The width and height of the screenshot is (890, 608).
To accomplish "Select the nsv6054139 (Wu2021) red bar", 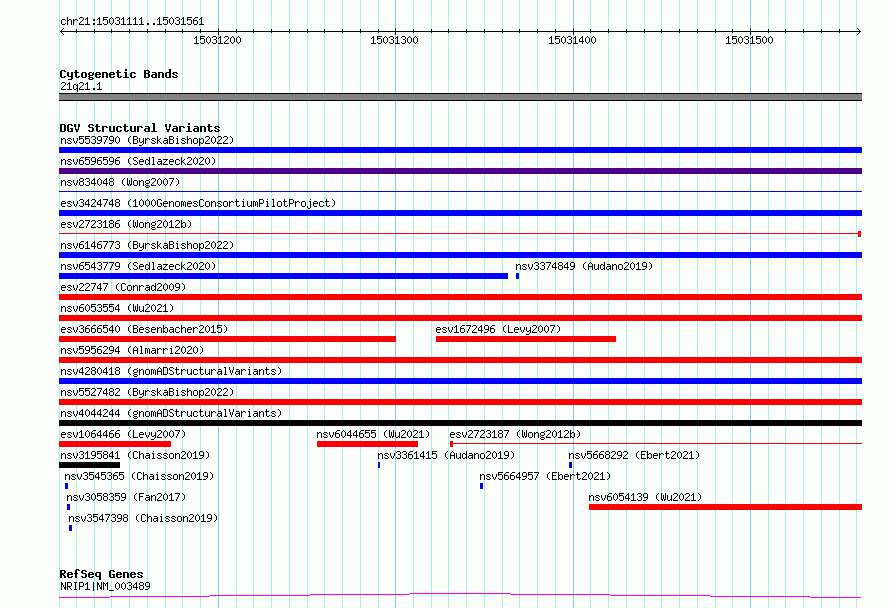I will (725, 507).
